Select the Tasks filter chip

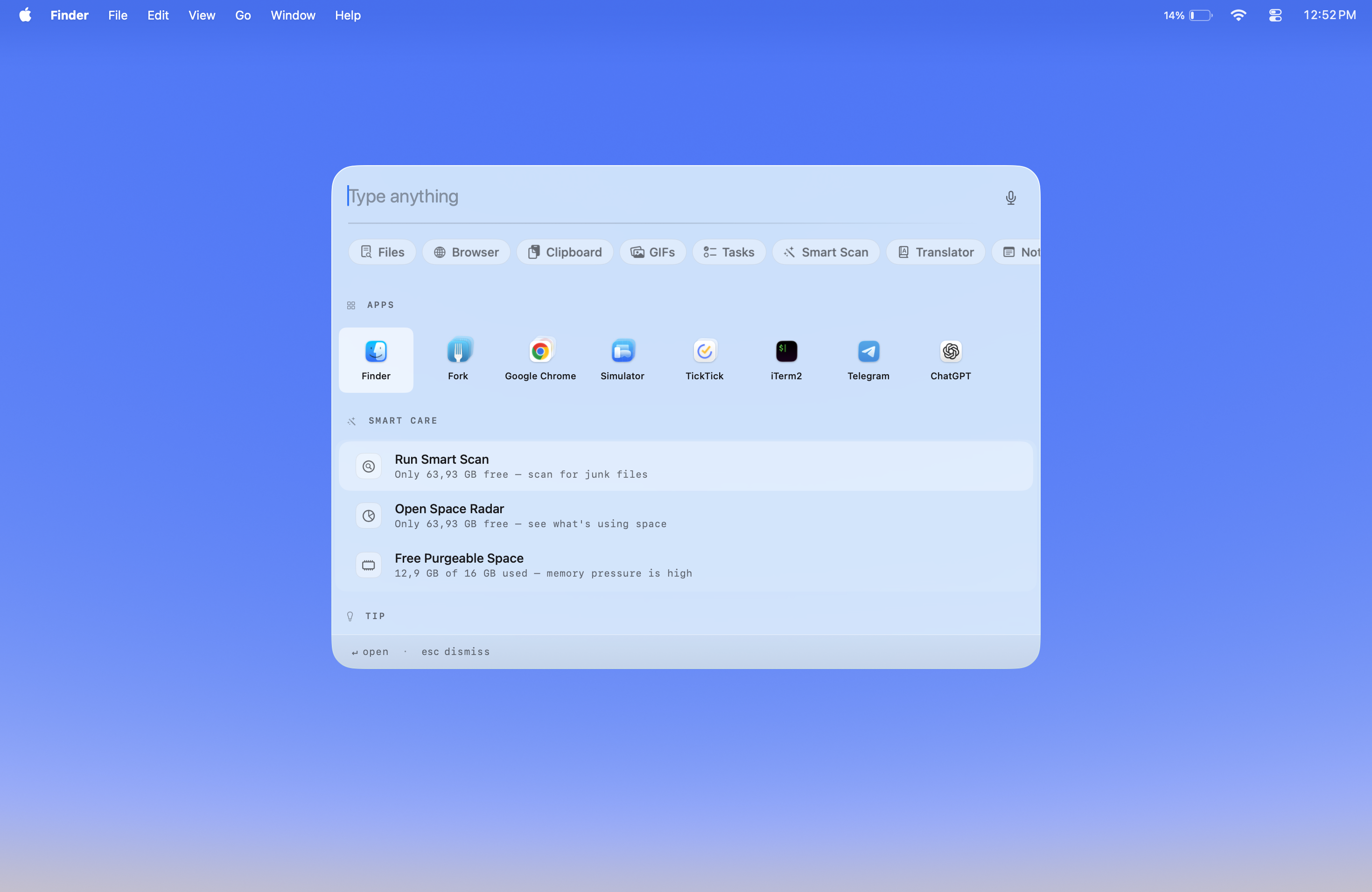(729, 252)
